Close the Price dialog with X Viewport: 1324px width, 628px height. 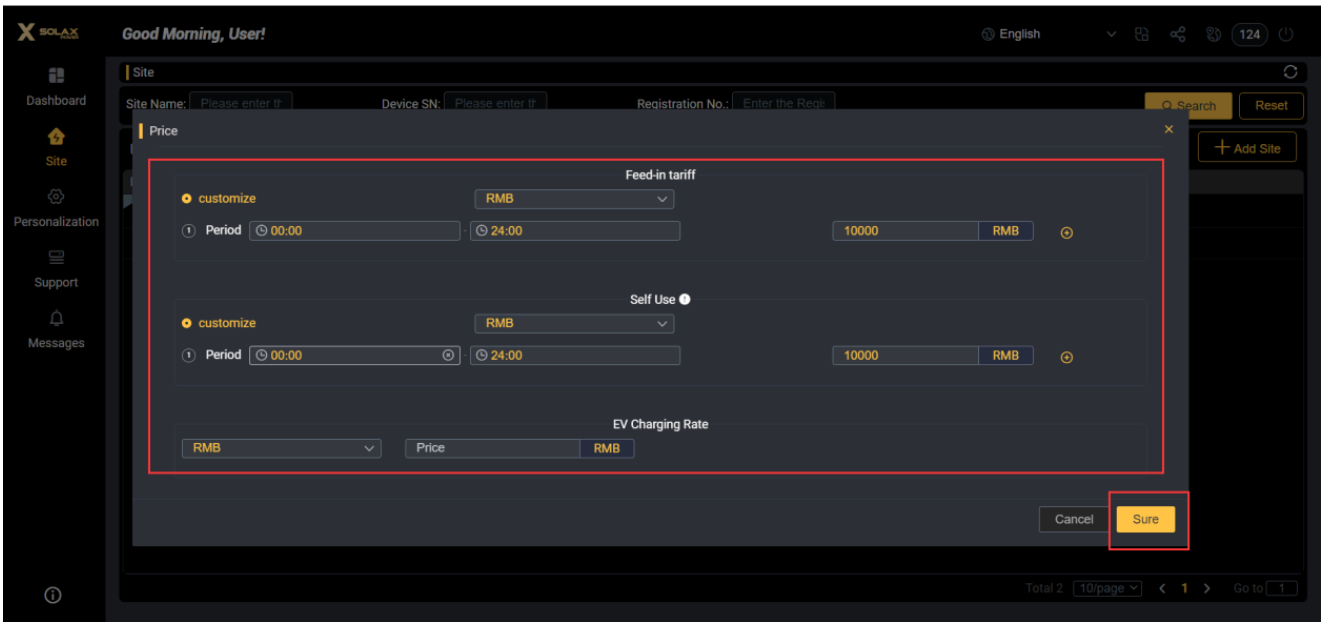coord(1169,130)
